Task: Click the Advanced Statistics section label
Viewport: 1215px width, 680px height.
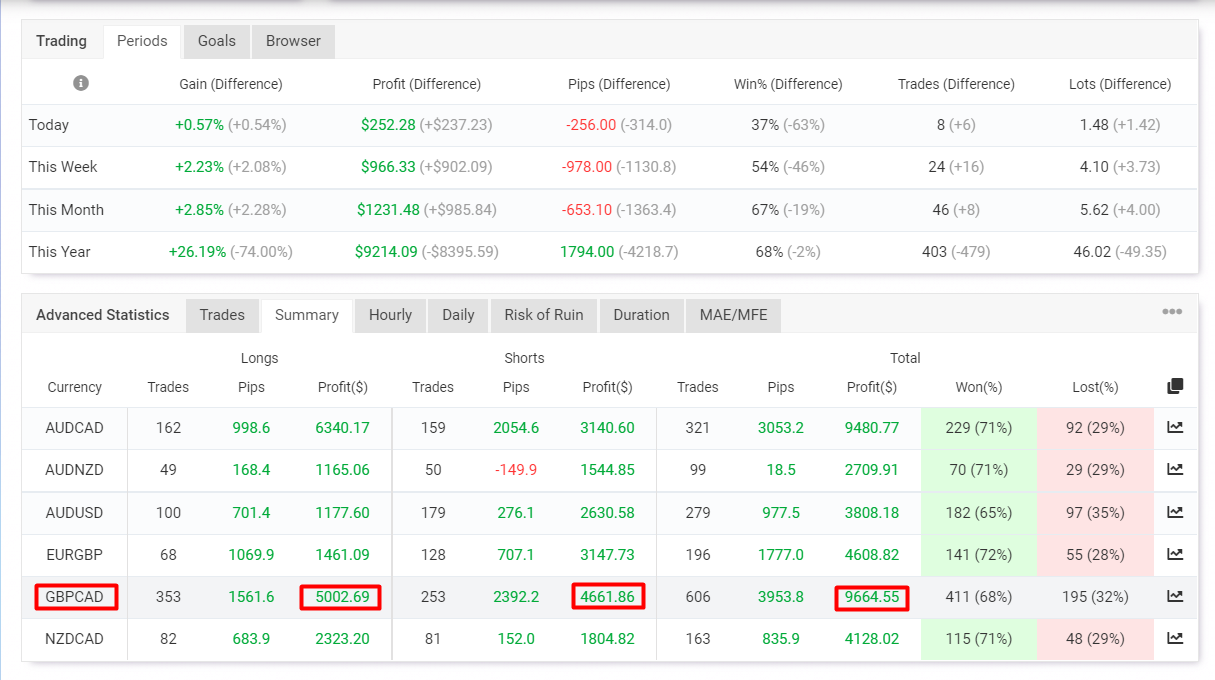Action: coord(103,315)
